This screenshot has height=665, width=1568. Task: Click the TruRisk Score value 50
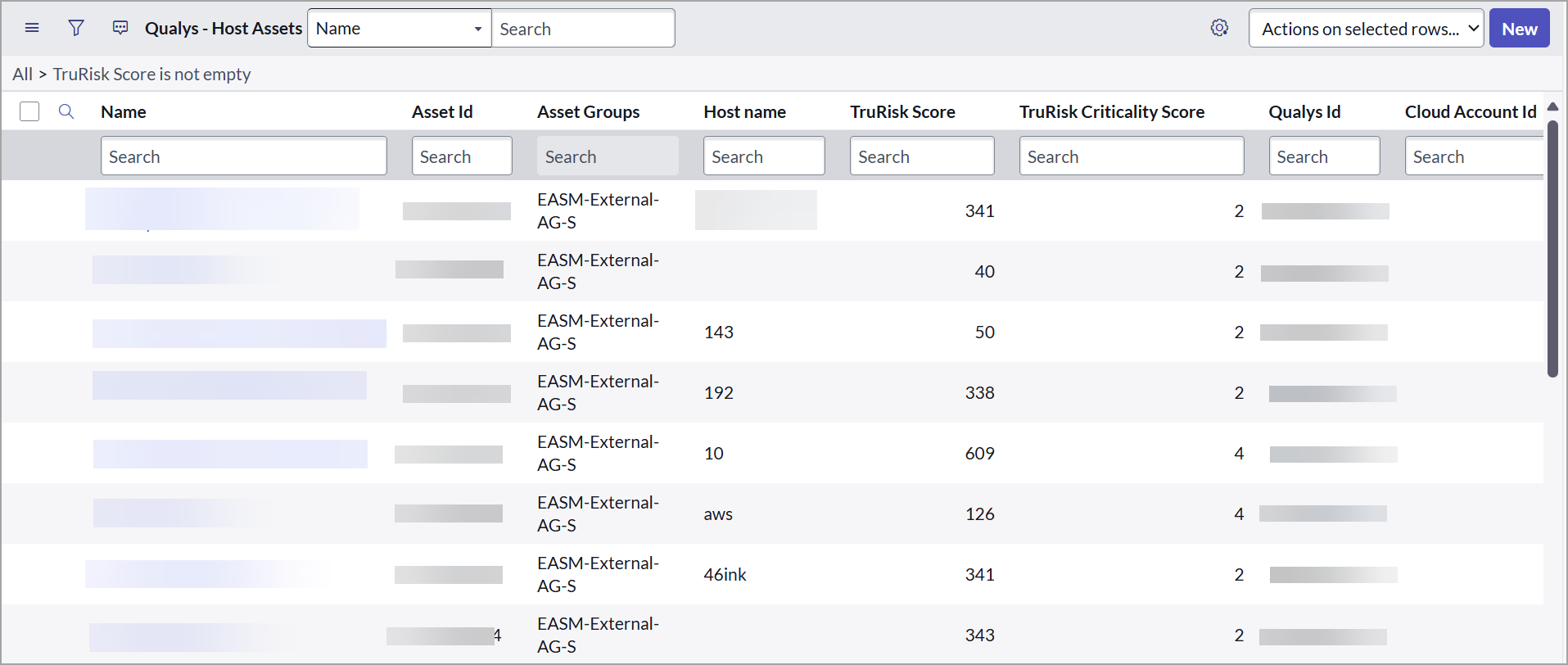click(x=984, y=332)
